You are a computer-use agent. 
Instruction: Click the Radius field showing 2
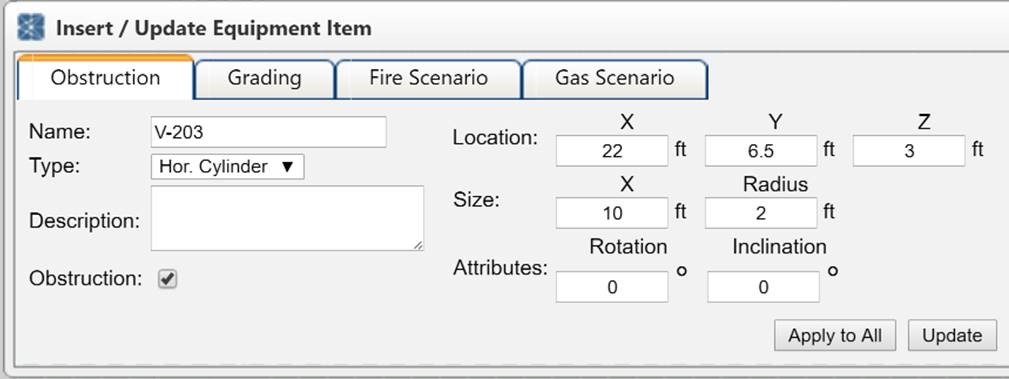[761, 212]
